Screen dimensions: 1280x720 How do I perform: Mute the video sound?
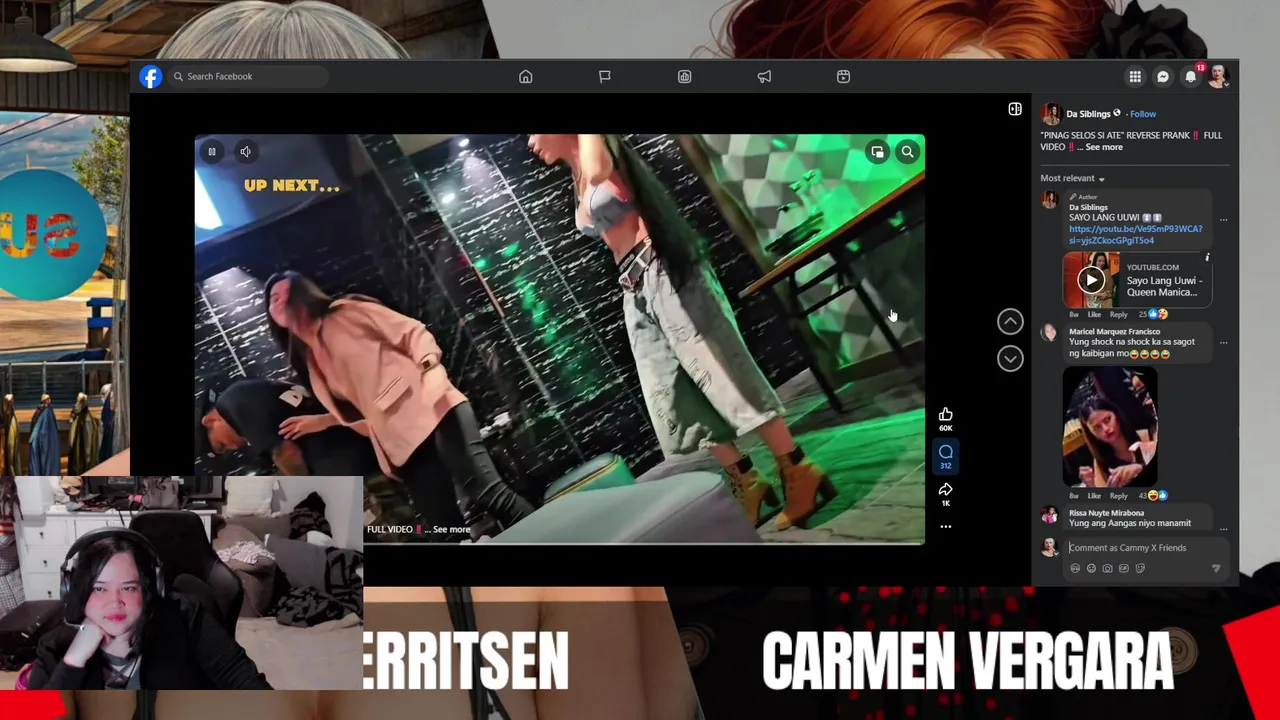(x=245, y=152)
